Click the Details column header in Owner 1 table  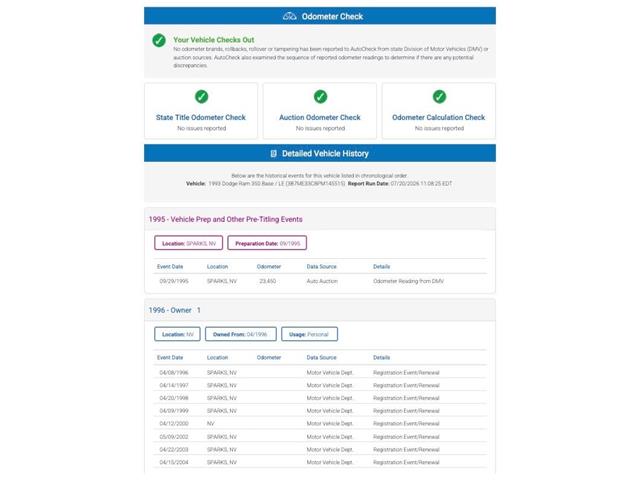click(x=382, y=358)
